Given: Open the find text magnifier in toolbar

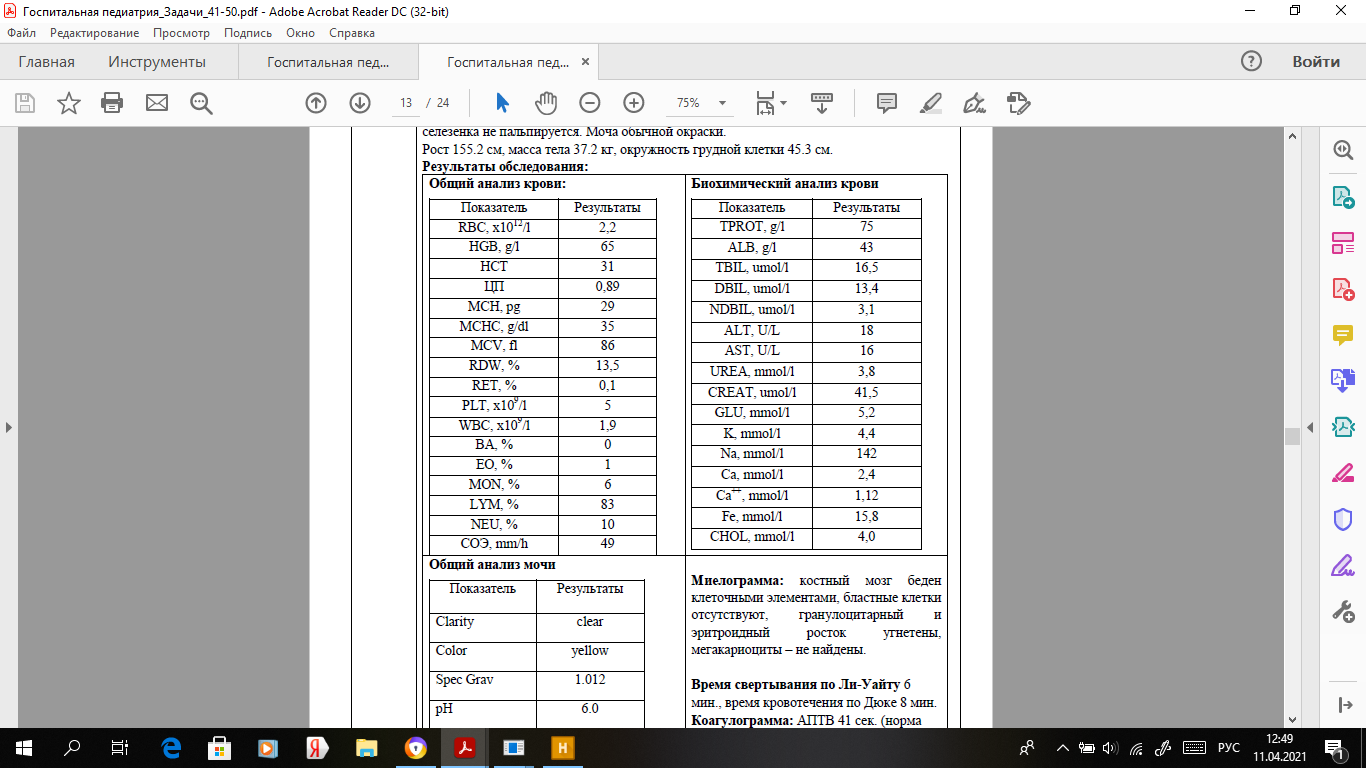Looking at the screenshot, I should [x=201, y=103].
